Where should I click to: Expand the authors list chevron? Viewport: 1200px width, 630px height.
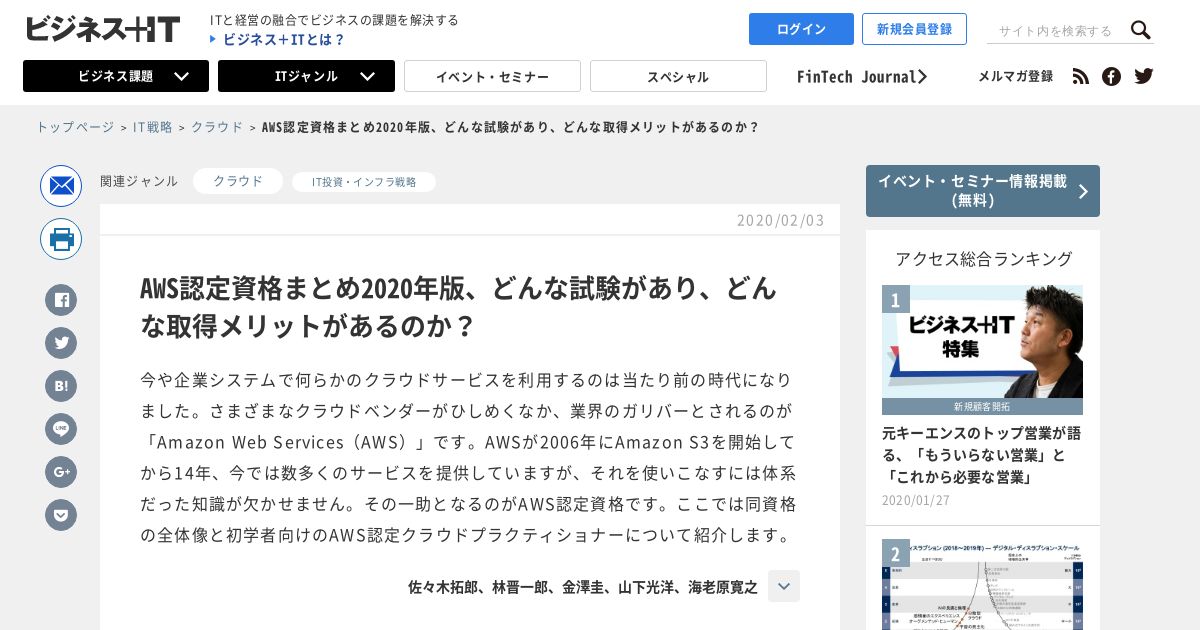[784, 586]
